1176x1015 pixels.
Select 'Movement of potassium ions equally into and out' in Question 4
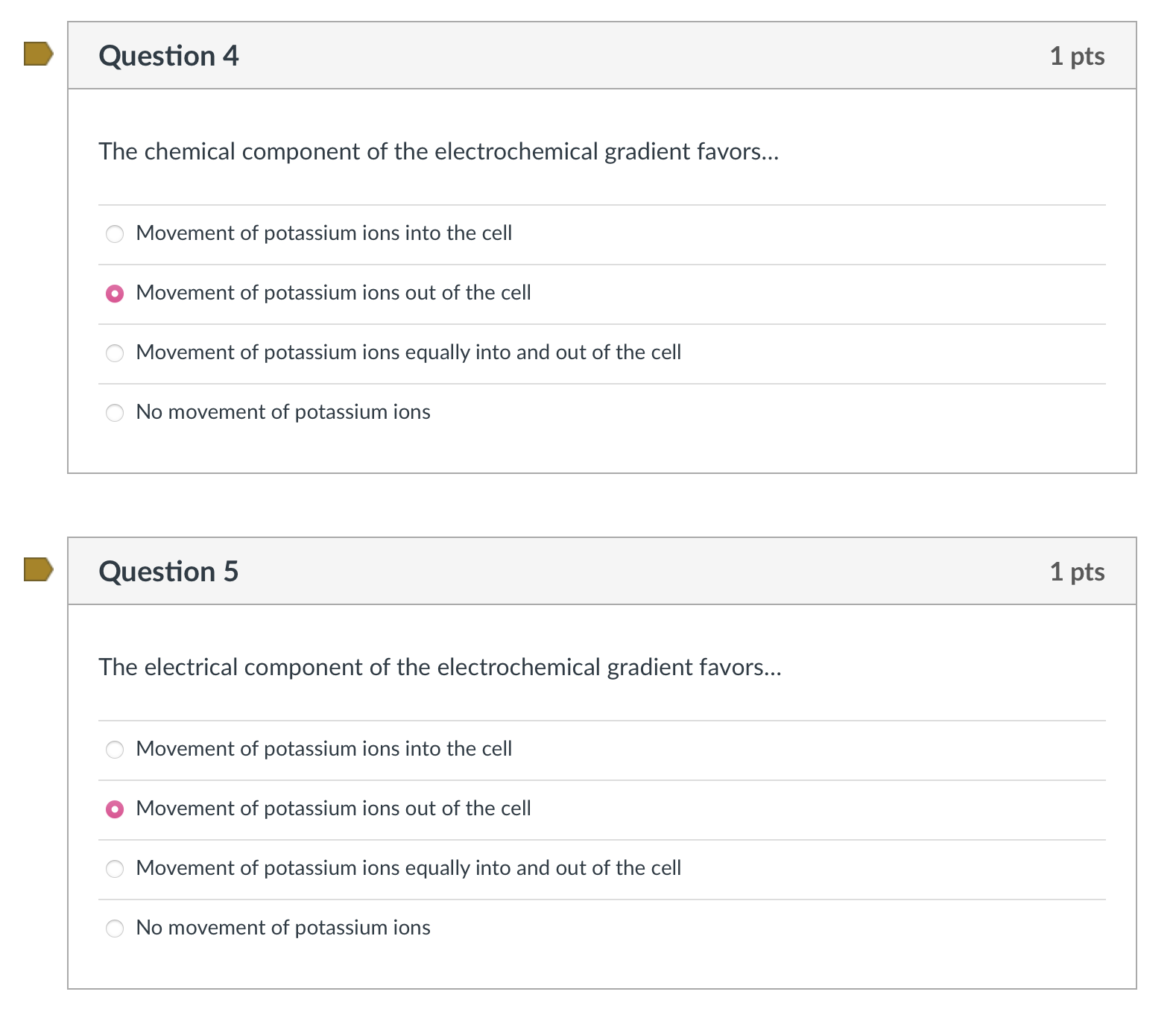pos(115,353)
